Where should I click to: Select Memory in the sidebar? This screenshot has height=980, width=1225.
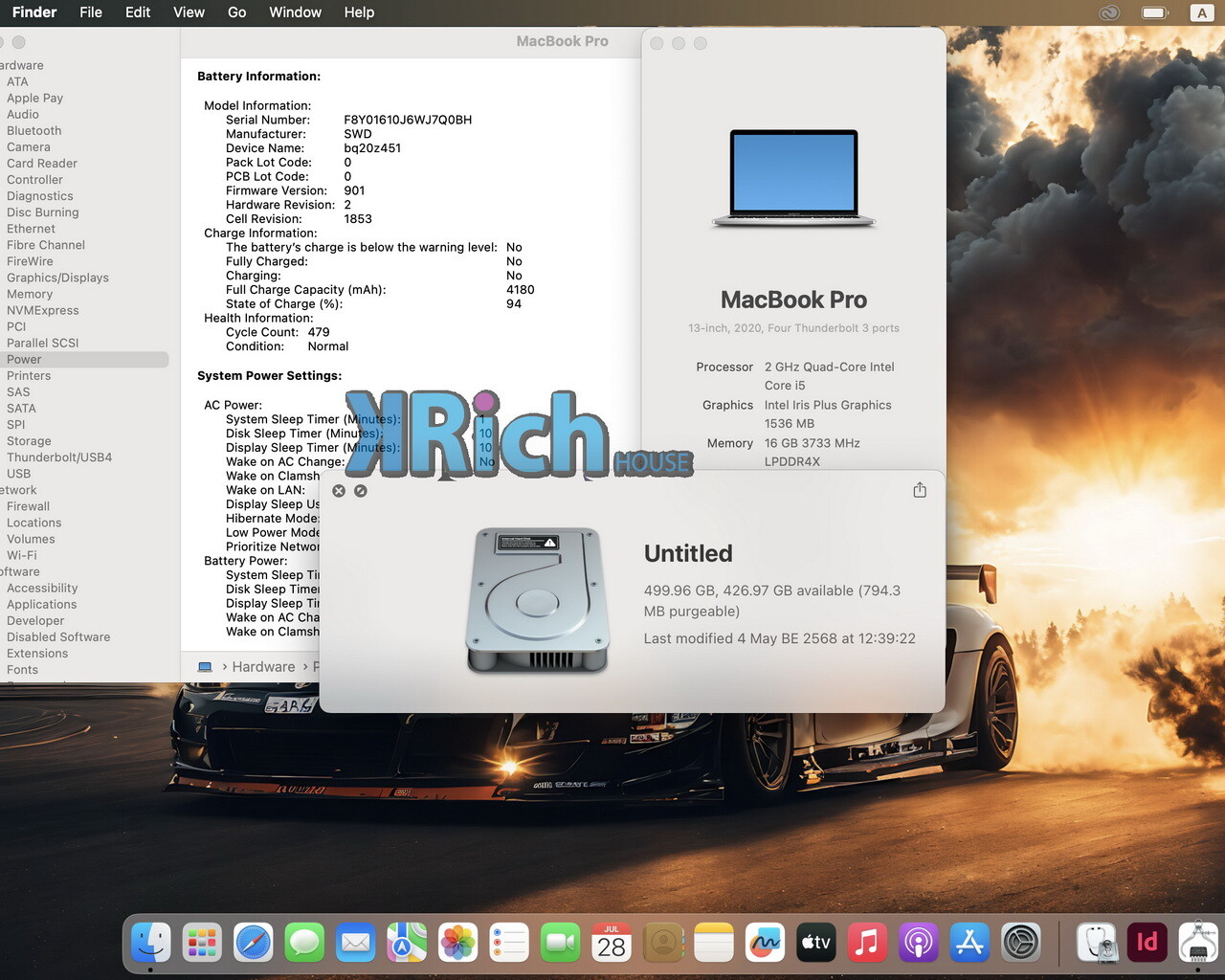30,295
